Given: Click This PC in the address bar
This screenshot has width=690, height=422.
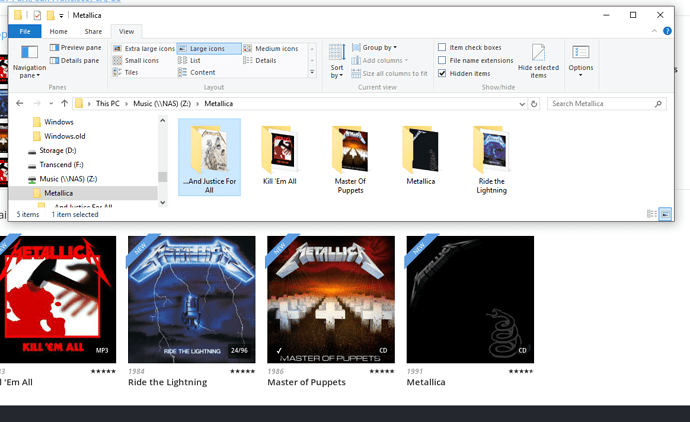Looking at the screenshot, I should pyautogui.click(x=108, y=103).
